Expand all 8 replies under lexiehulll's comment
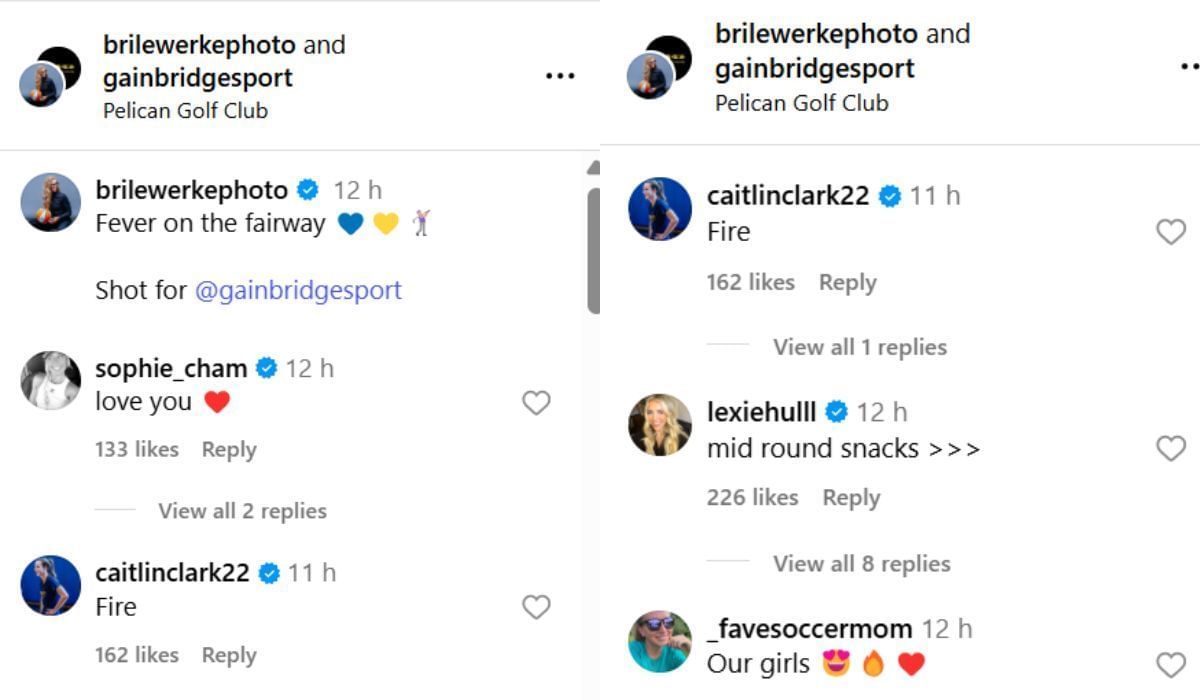This screenshot has width=1200, height=700. point(860,564)
